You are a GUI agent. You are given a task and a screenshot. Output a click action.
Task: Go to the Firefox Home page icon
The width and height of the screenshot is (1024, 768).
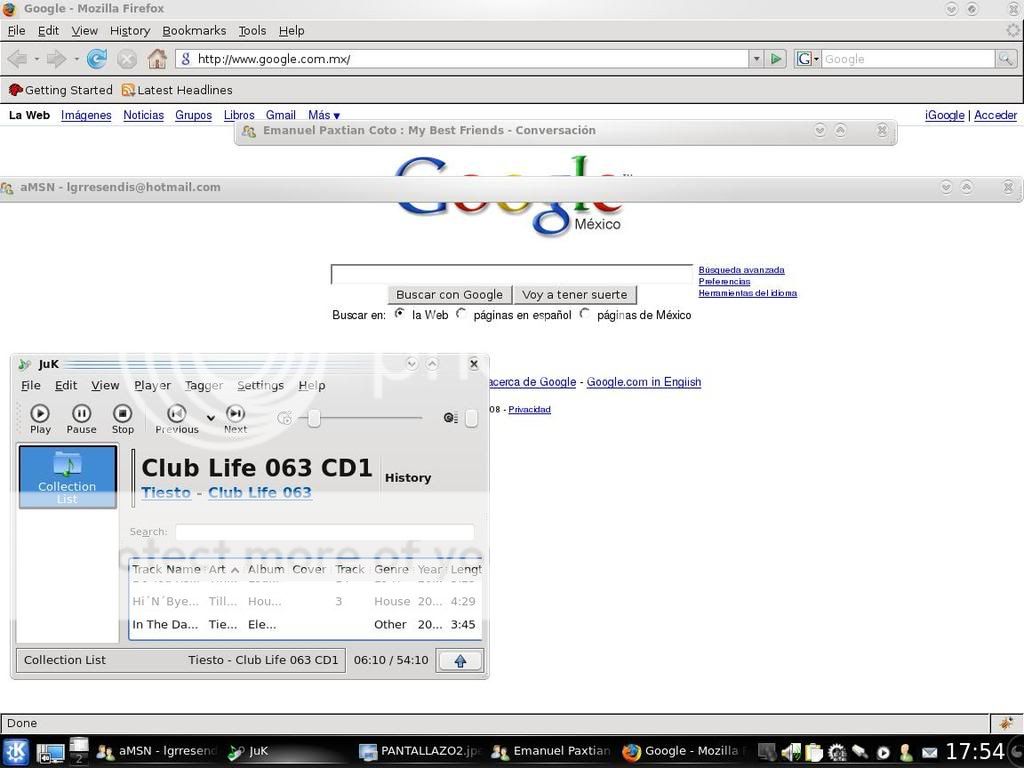(x=157, y=59)
